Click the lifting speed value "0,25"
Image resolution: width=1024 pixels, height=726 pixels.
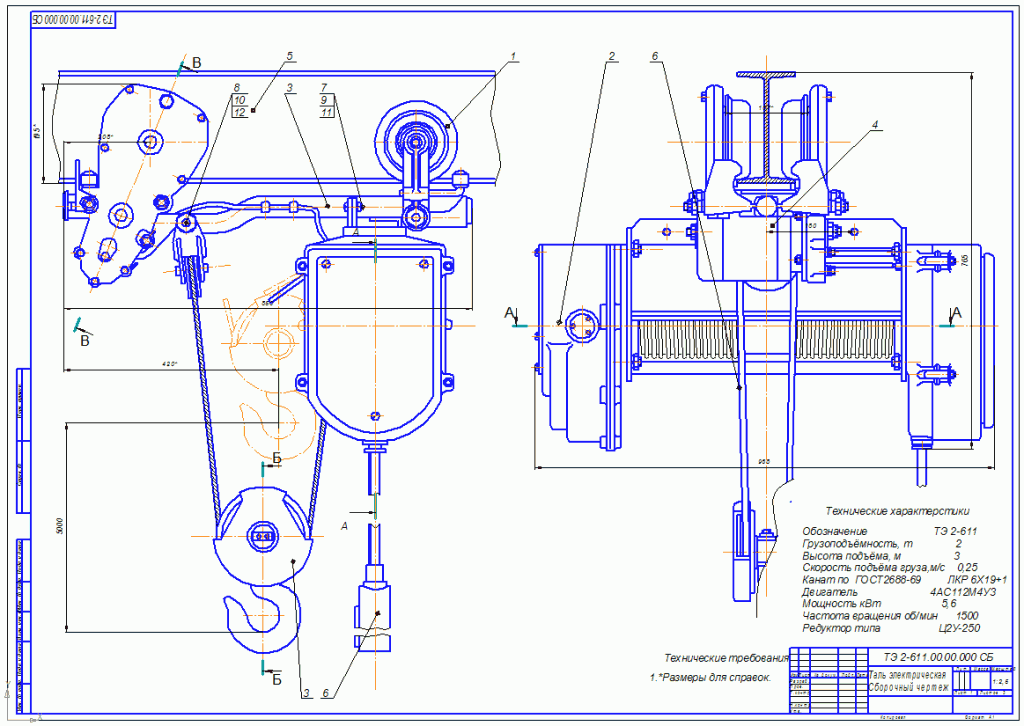[967, 567]
